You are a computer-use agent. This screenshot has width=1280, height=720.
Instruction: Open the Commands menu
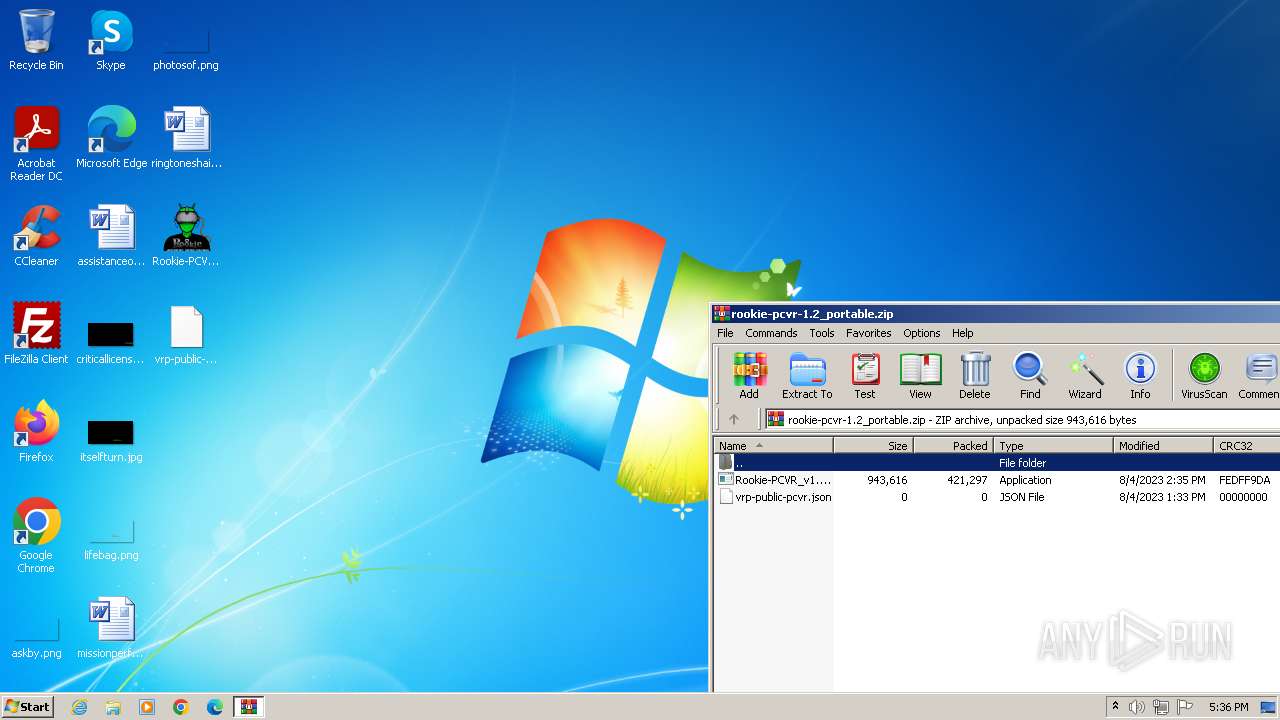(x=771, y=333)
